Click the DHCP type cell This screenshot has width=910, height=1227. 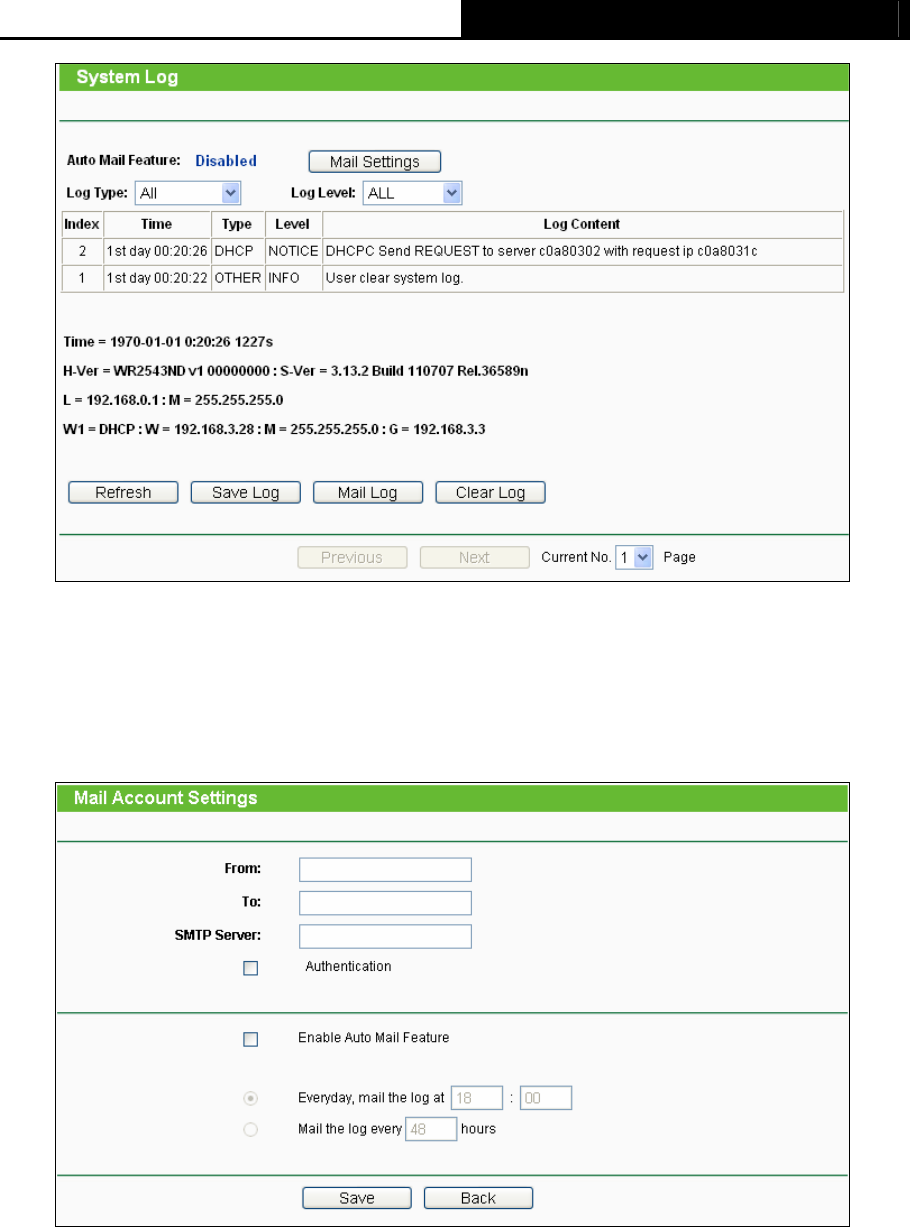pyautogui.click(x=237, y=251)
